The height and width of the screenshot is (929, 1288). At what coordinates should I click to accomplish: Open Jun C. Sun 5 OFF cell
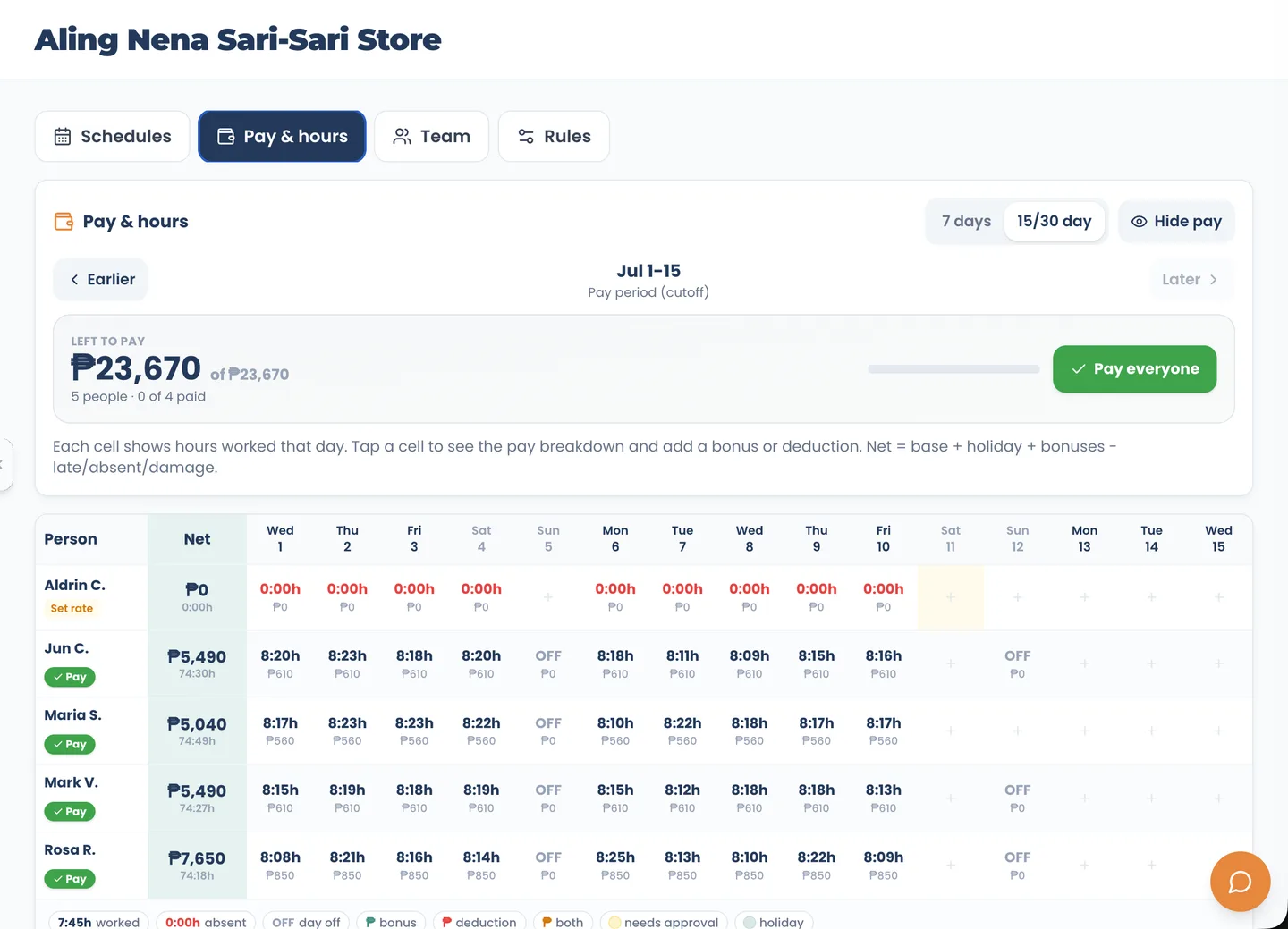tap(548, 664)
